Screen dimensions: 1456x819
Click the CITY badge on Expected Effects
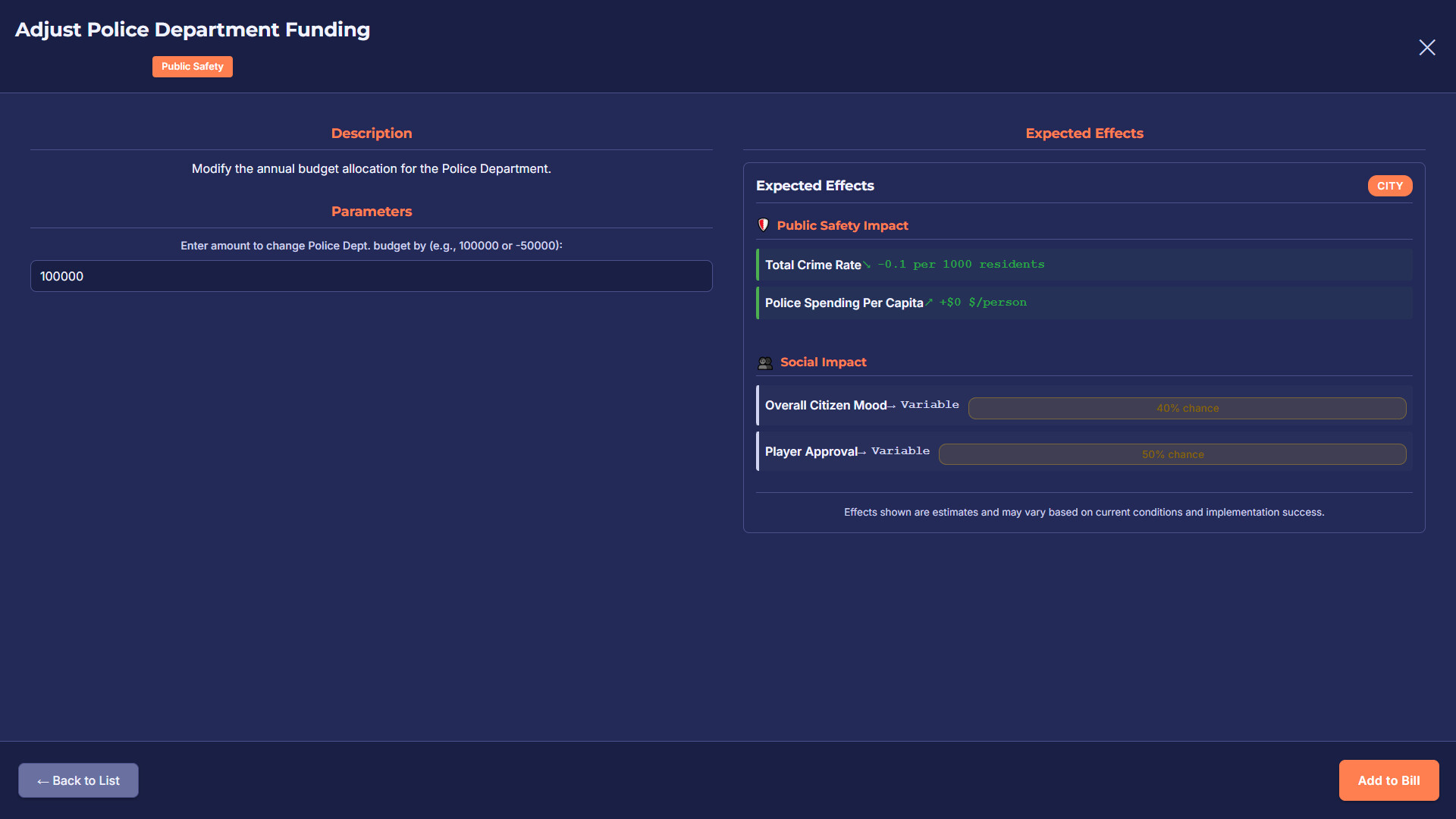[1390, 186]
